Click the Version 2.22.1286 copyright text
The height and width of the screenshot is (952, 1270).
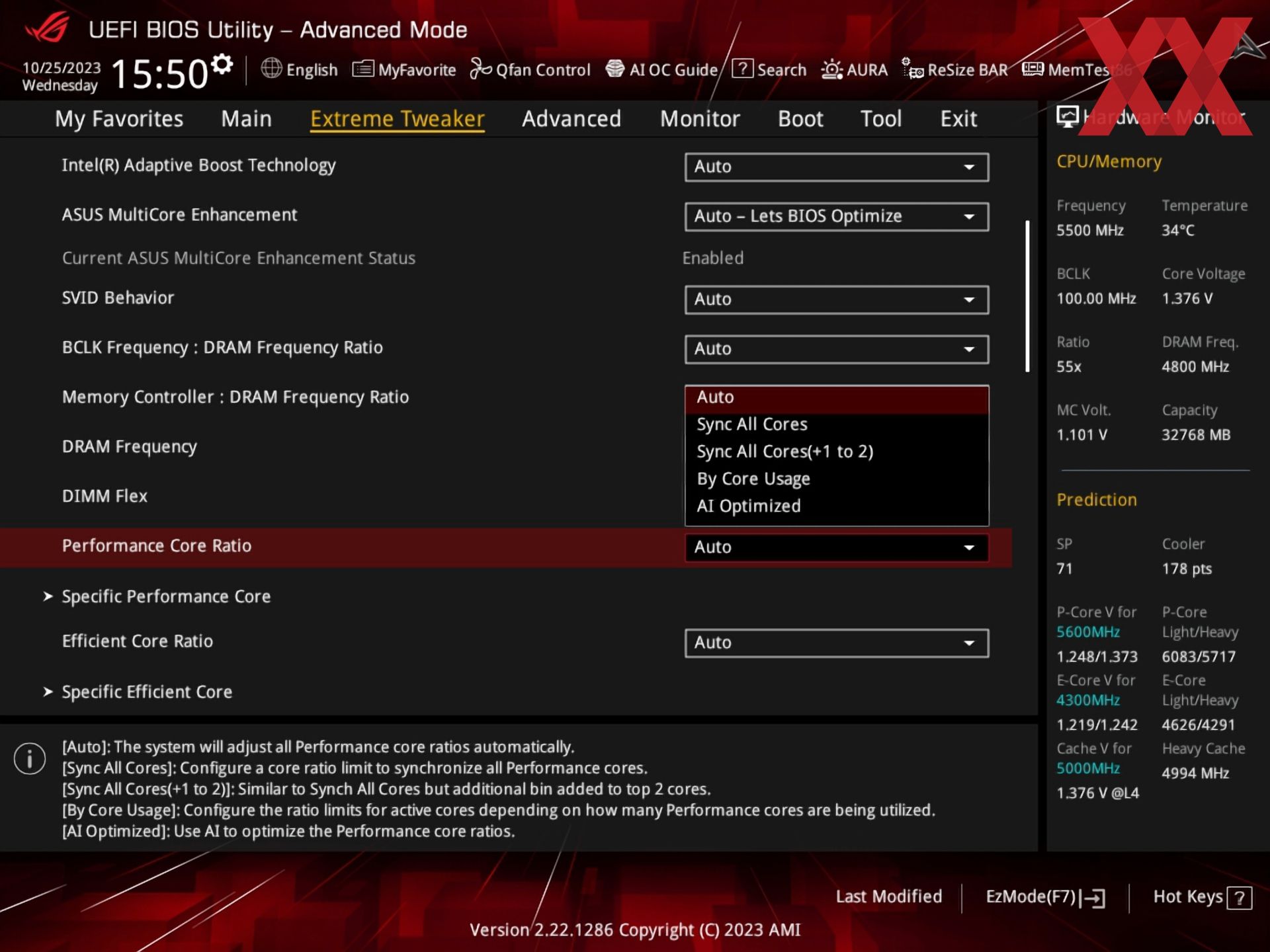click(x=635, y=930)
